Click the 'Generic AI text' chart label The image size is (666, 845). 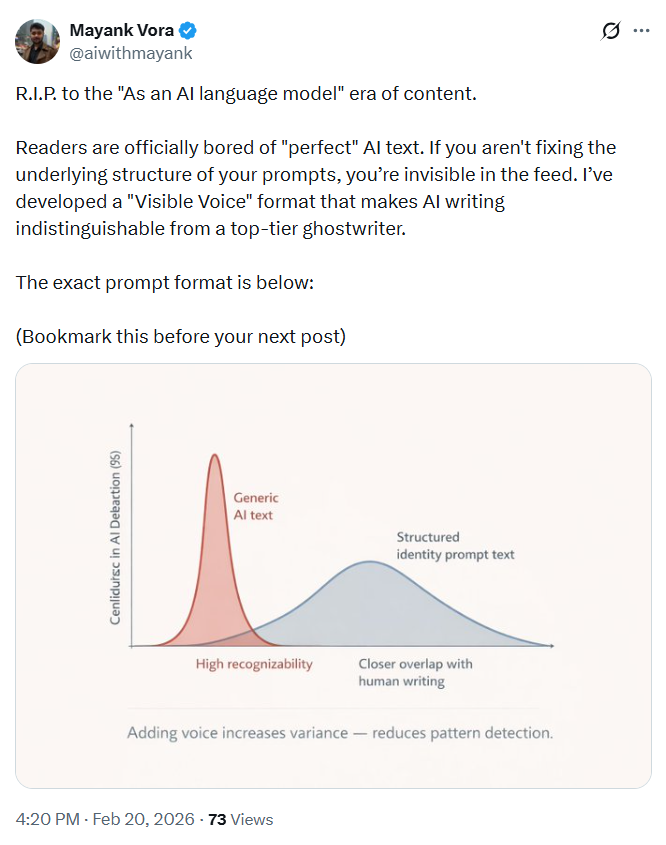[256, 506]
